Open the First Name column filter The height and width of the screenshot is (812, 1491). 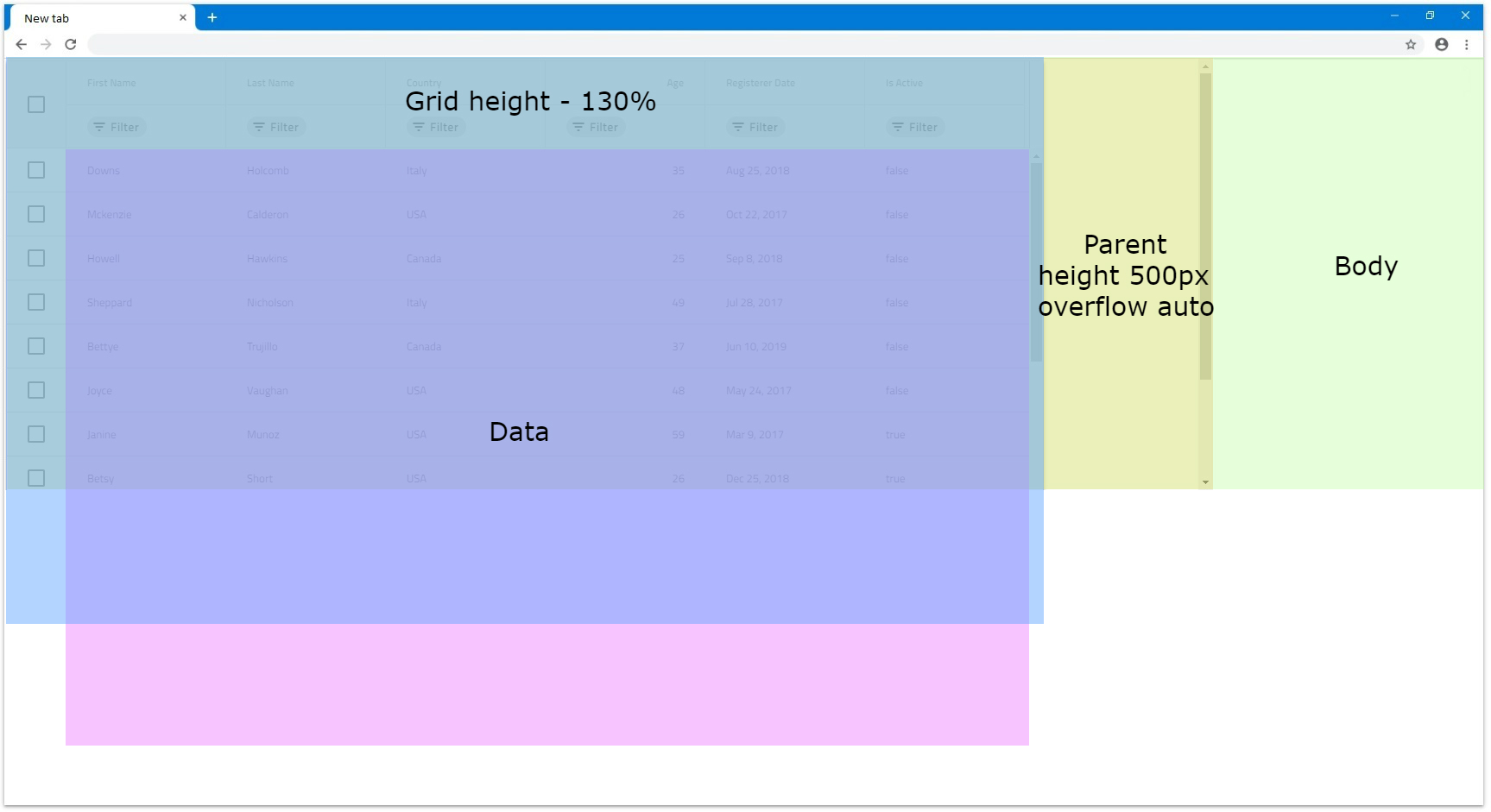[117, 128]
